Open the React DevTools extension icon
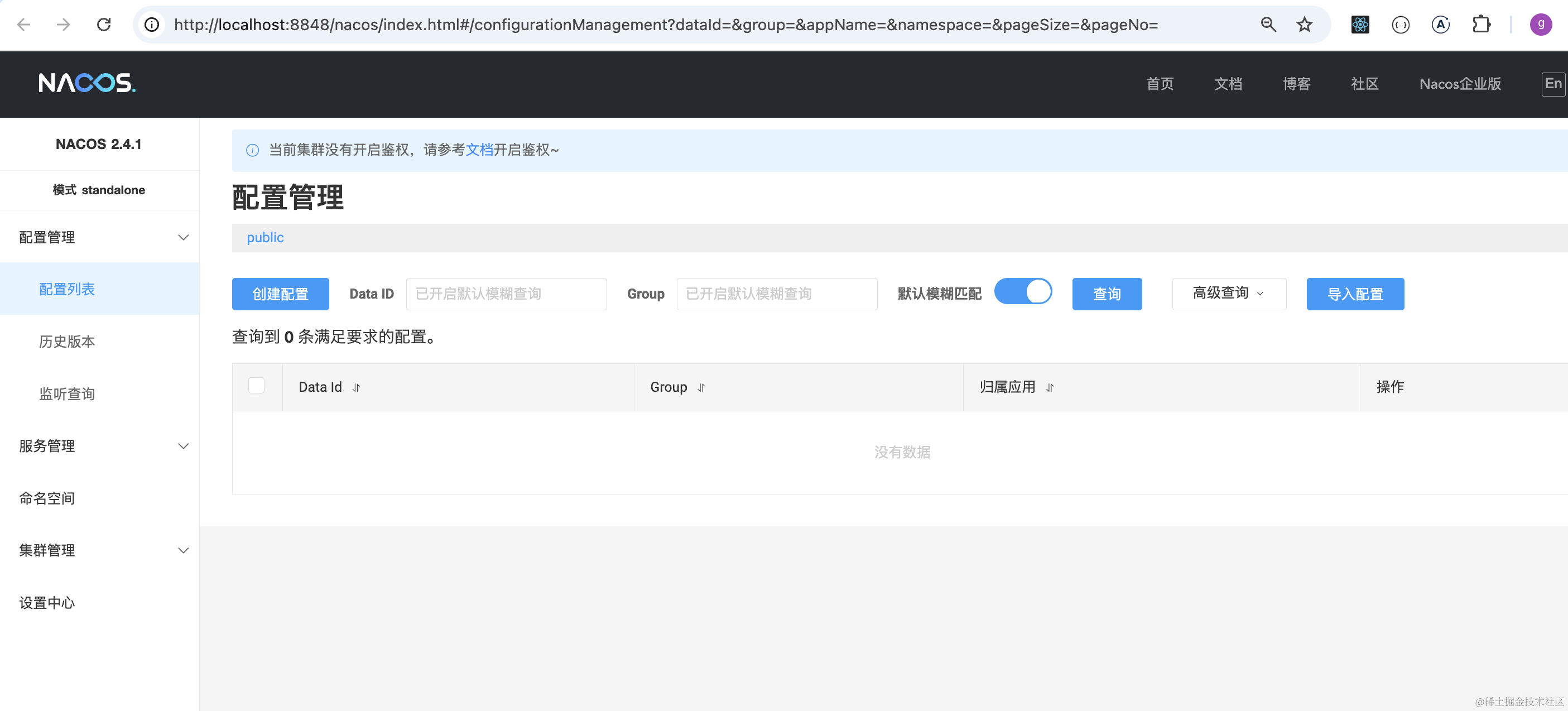 [1360, 25]
